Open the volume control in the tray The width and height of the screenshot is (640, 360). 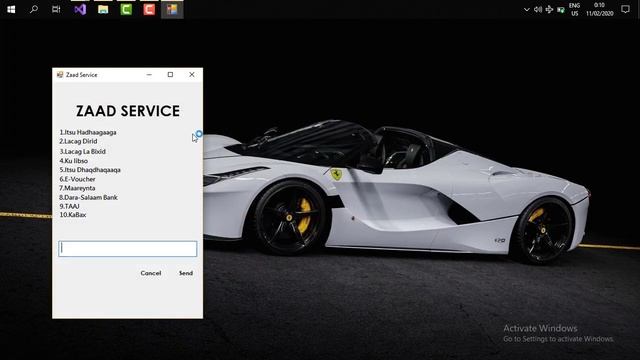coord(538,9)
